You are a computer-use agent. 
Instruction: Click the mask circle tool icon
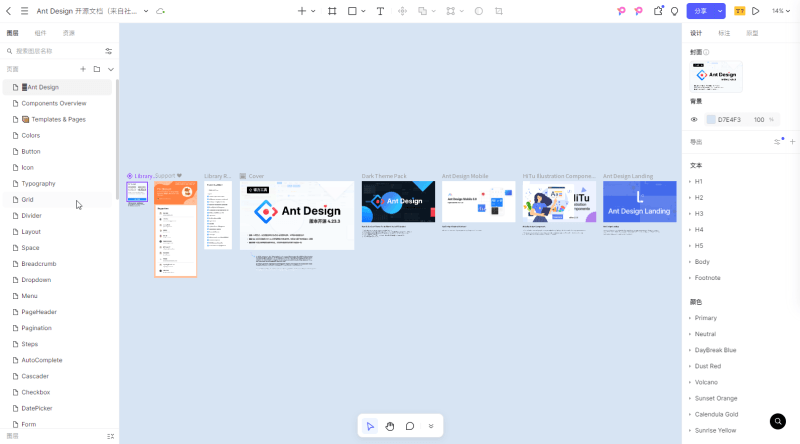[479, 11]
